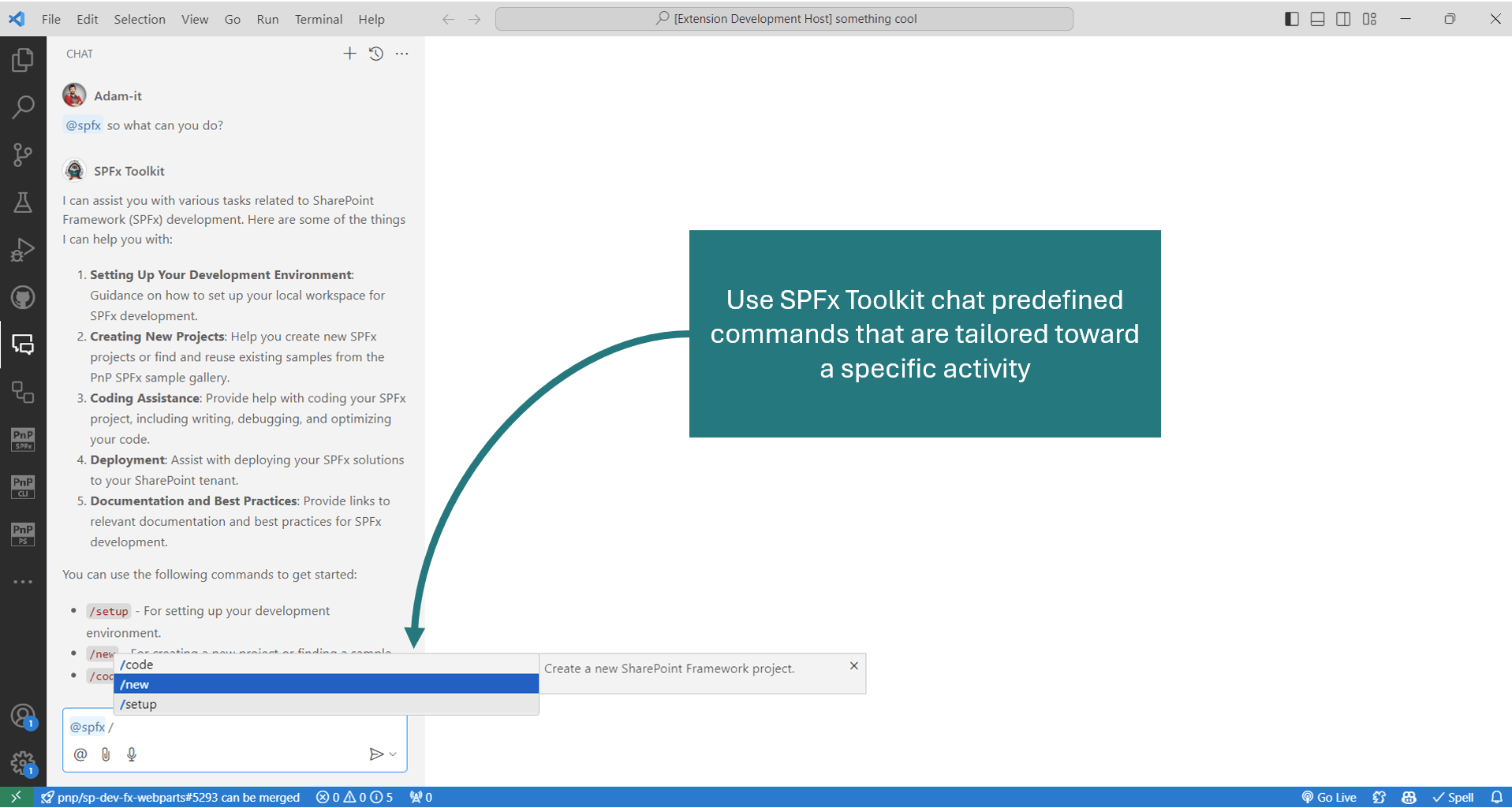Toggle the bottom panel visibility icon
Screen dimensions: 1512x808
click(x=1316, y=18)
